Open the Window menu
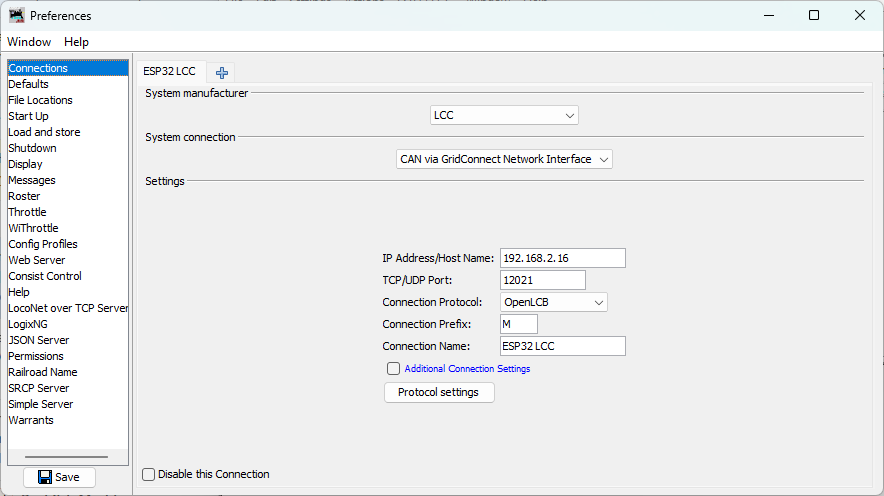 point(29,42)
